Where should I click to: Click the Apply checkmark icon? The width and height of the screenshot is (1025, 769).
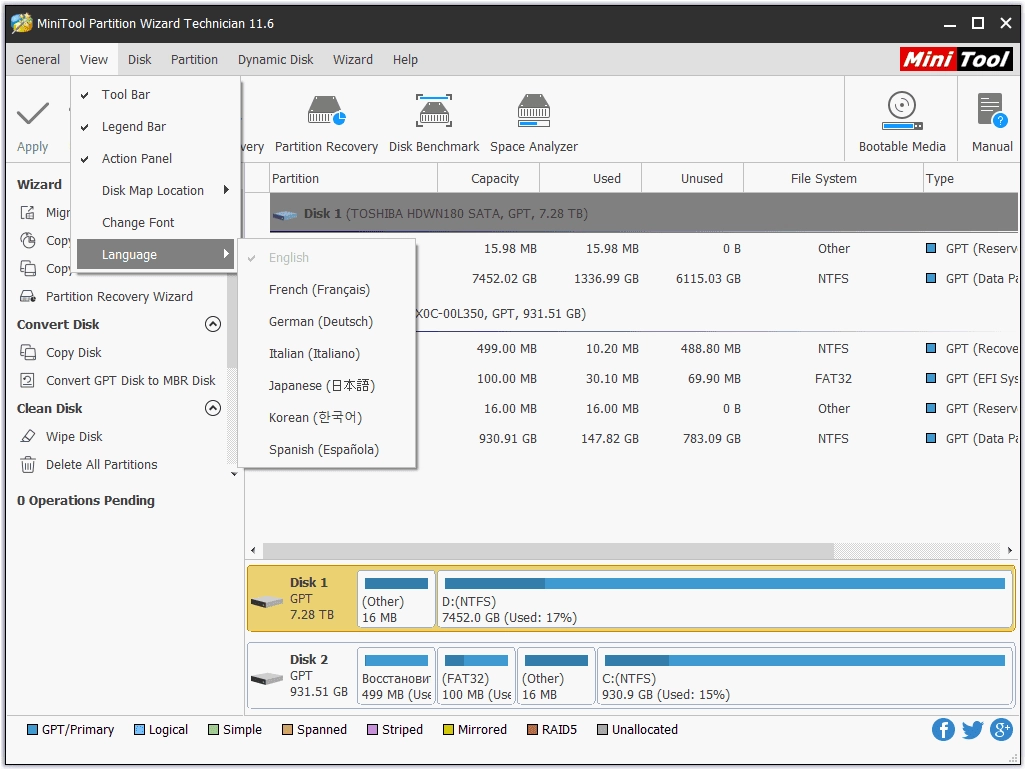pos(32,114)
